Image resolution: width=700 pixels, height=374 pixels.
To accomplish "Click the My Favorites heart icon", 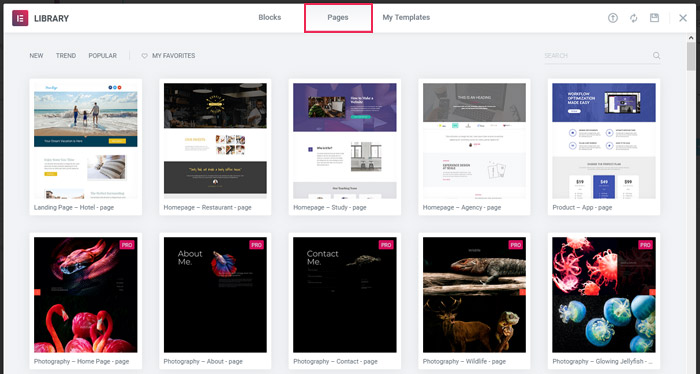I will [x=145, y=56].
